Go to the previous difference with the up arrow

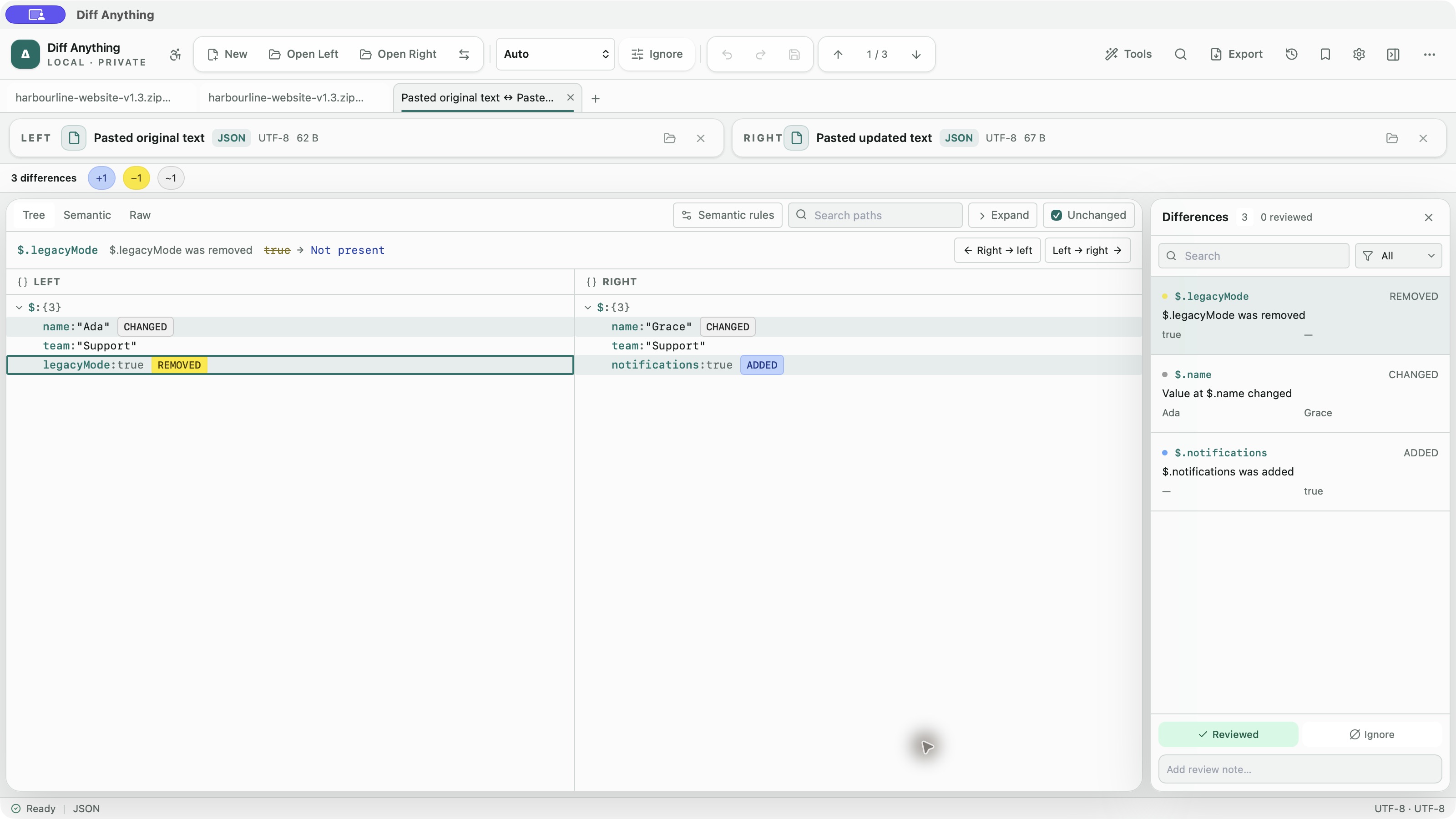pos(838,54)
